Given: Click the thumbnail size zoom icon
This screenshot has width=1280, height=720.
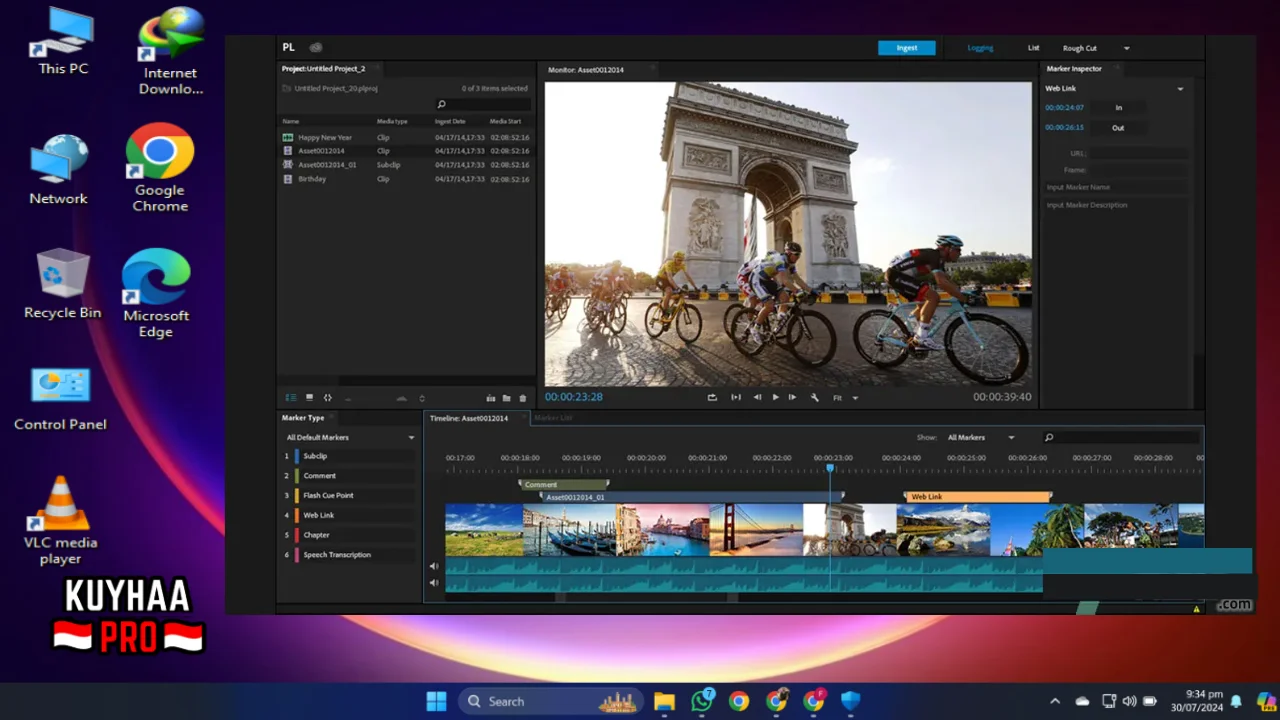Looking at the screenshot, I should [x=401, y=398].
